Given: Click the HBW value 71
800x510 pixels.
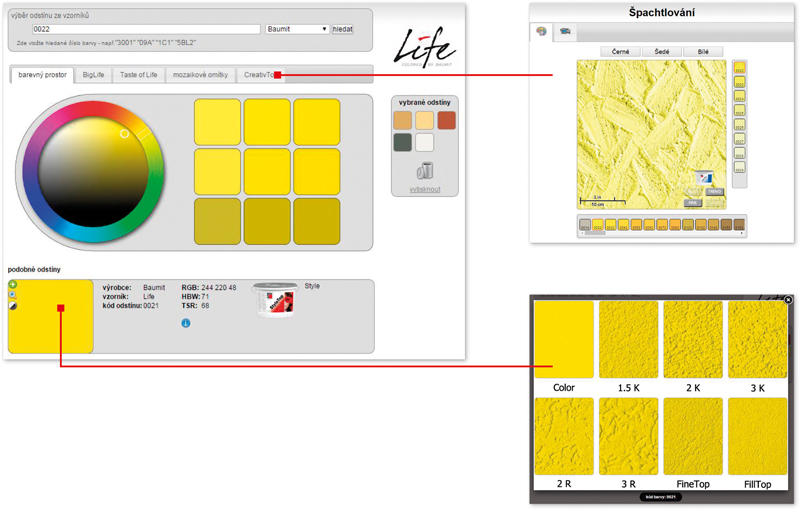Looking at the screenshot, I should click(205, 296).
